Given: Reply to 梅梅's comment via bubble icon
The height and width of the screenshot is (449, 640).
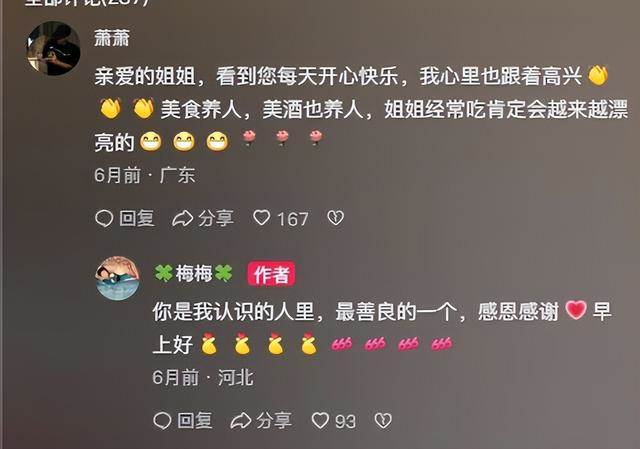Looking at the screenshot, I should [x=162, y=420].
